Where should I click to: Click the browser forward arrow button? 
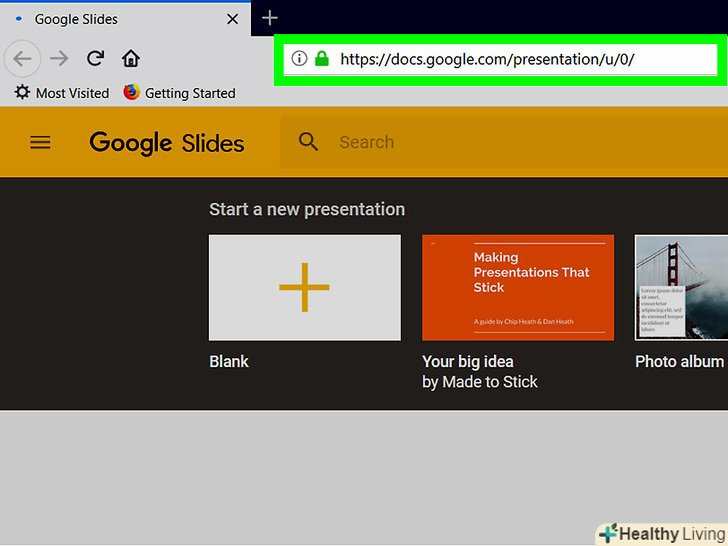click(59, 58)
